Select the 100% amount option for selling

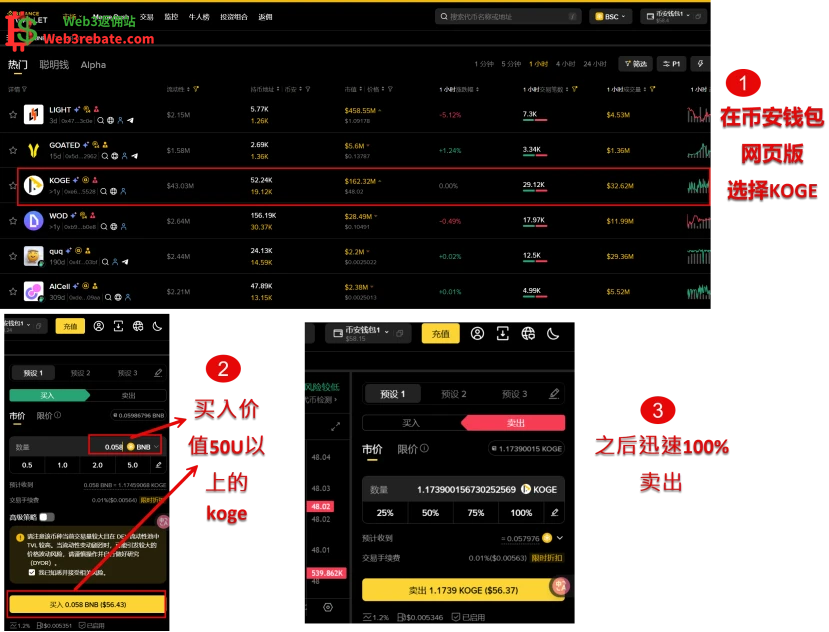point(521,513)
